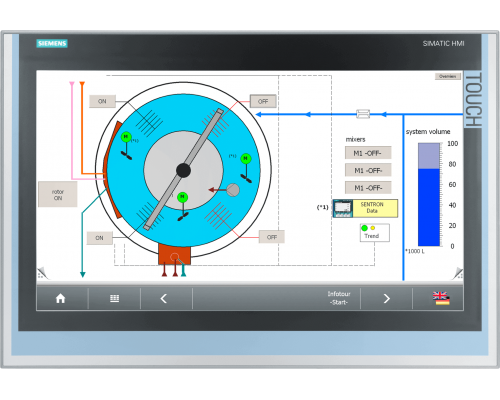
Task: Click the "20" scale value
Action: 452,226
